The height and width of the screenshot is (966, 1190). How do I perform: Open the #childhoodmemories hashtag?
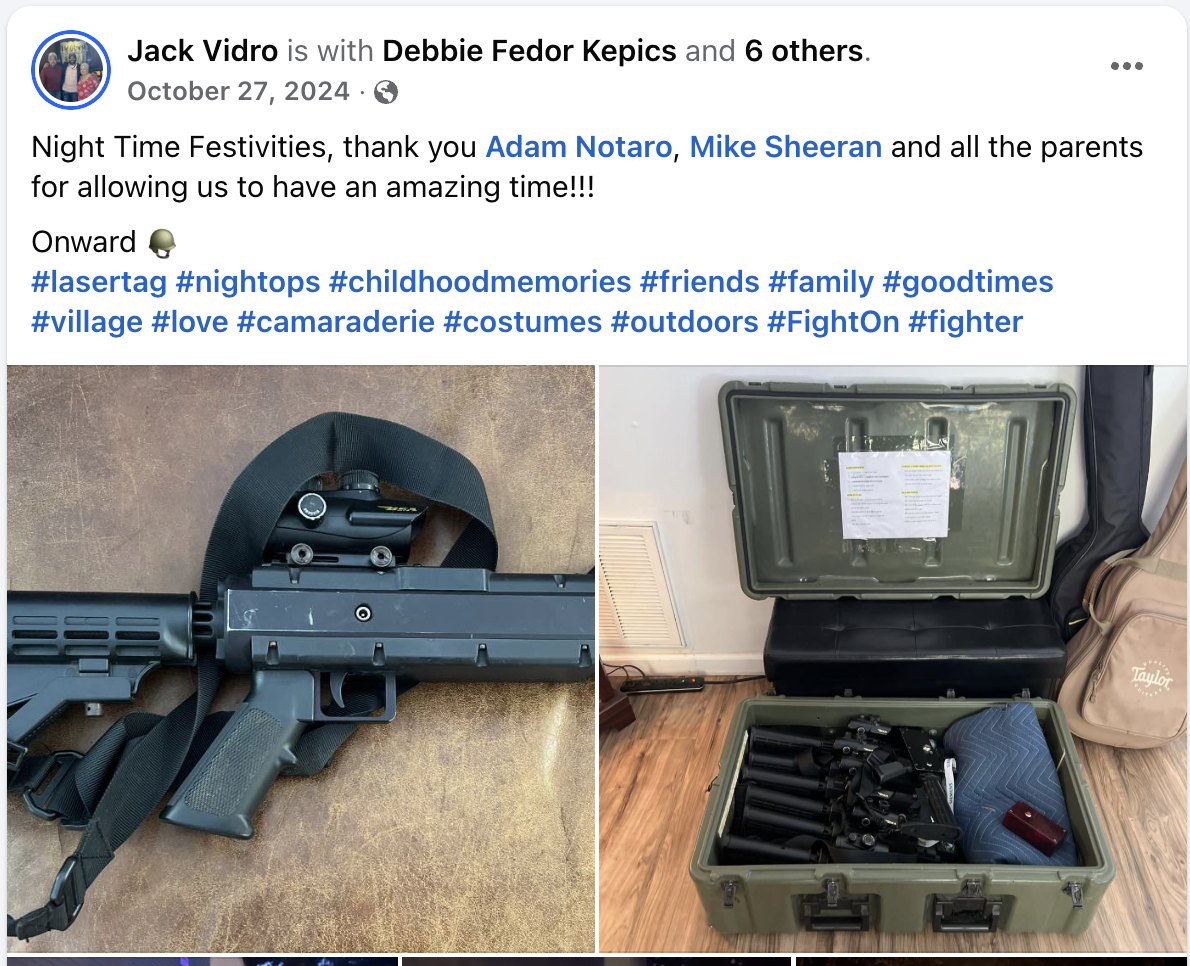tap(480, 282)
